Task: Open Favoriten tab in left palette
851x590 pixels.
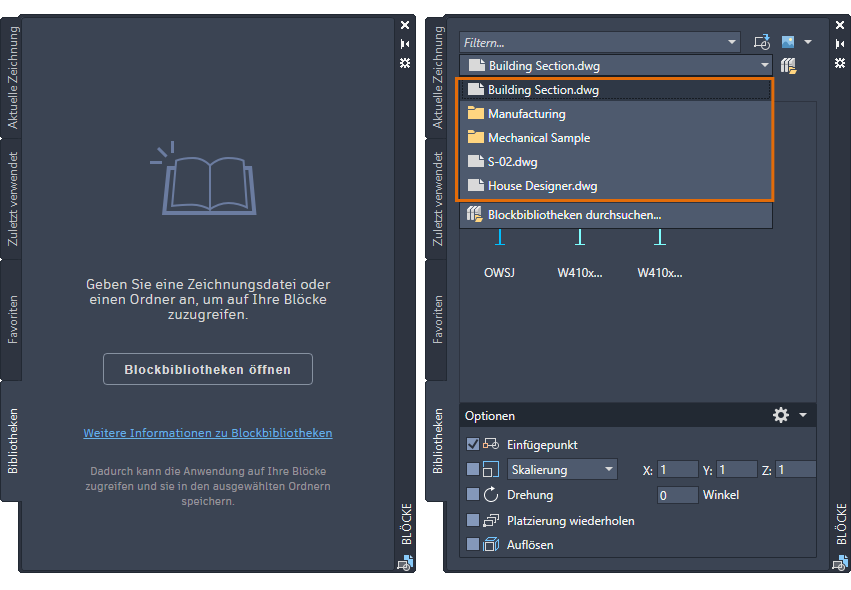Action: click(x=12, y=319)
